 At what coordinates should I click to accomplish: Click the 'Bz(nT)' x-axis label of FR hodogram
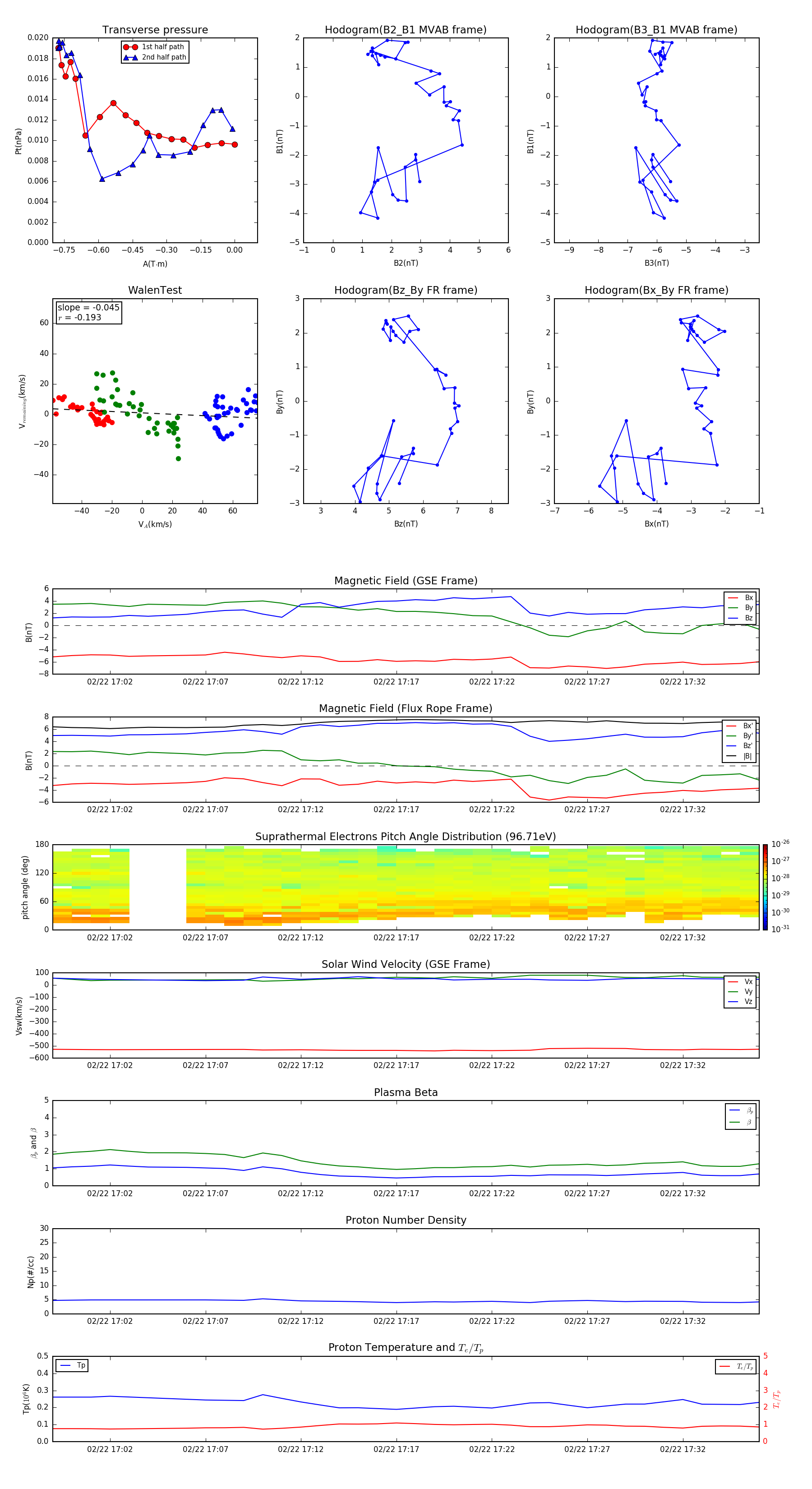[406, 524]
